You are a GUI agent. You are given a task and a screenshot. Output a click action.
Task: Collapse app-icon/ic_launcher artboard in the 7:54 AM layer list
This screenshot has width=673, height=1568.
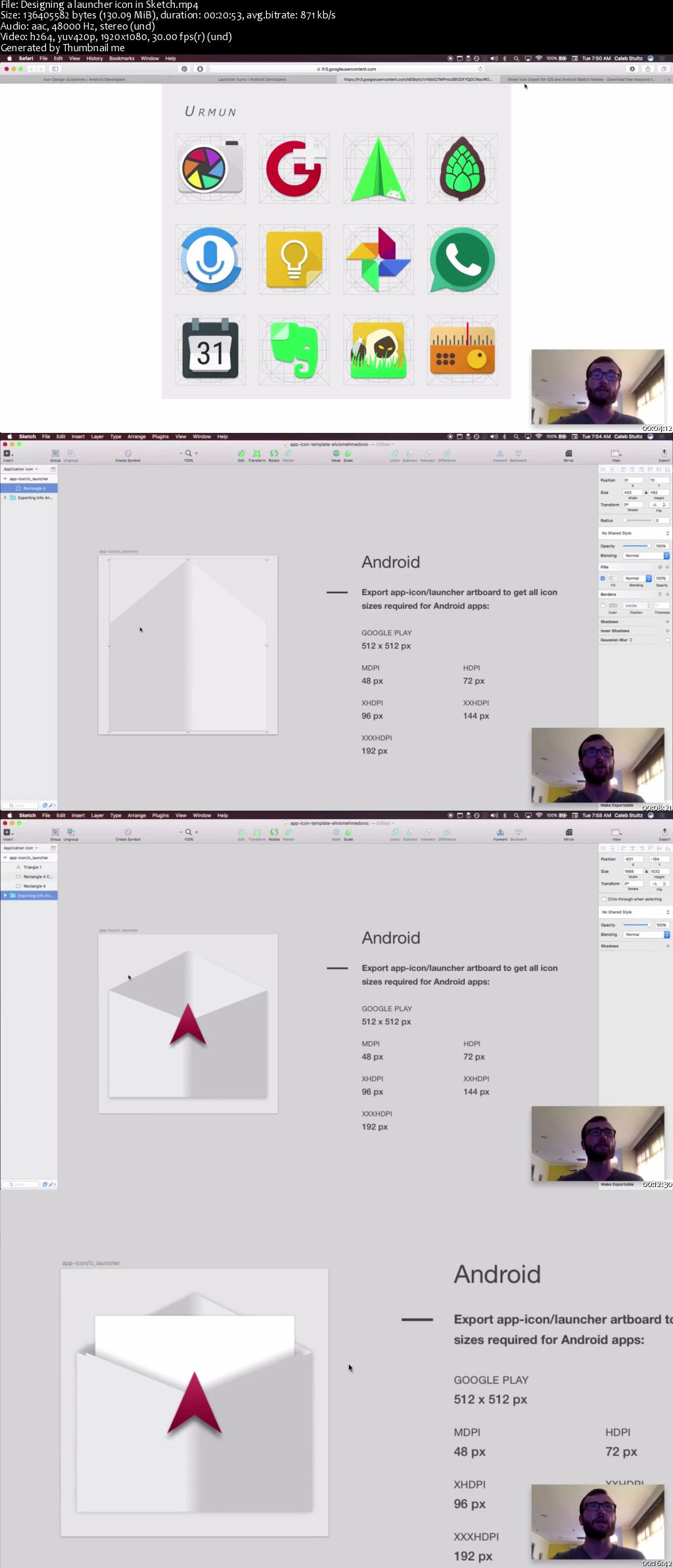[5, 479]
